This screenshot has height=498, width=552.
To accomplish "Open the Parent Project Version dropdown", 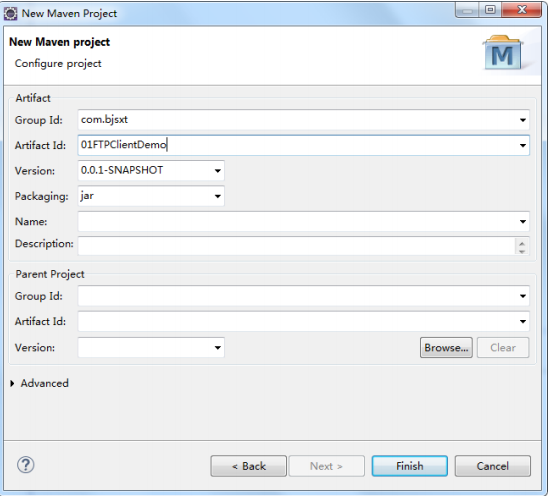I will click(218, 348).
